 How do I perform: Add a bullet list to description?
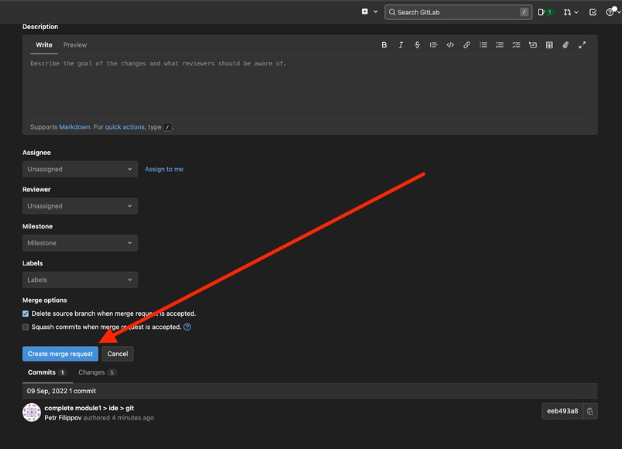483,45
